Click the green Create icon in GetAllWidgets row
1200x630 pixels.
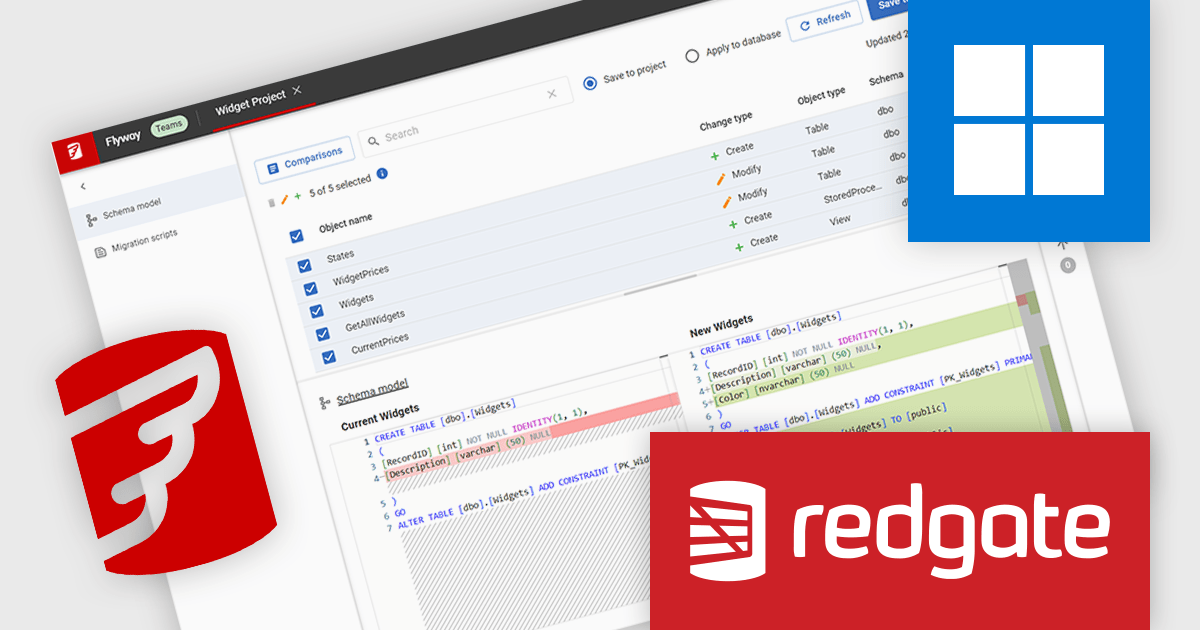click(x=733, y=225)
